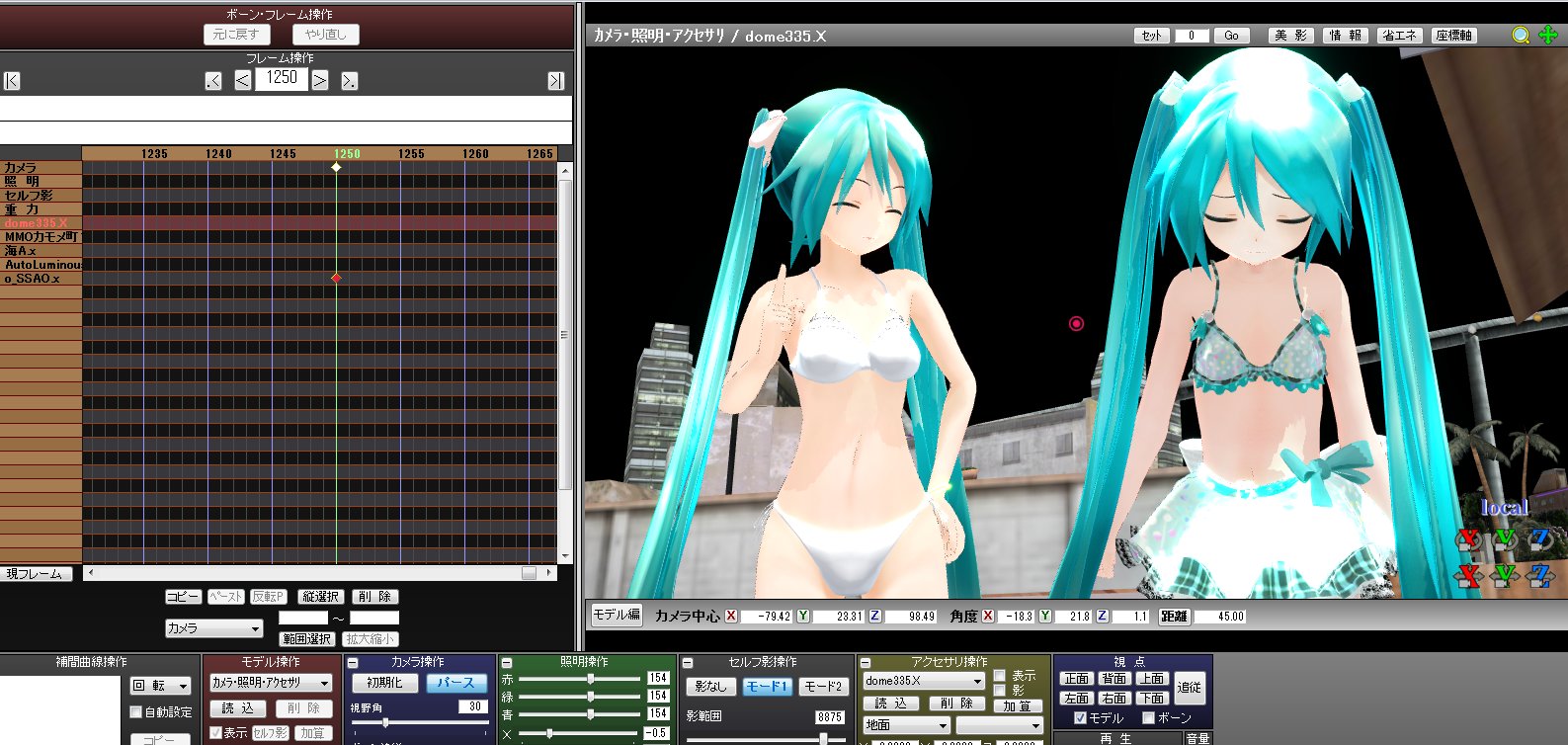1568x745 pixels.
Task: Select self-shadow モード2
Action: coord(822,686)
